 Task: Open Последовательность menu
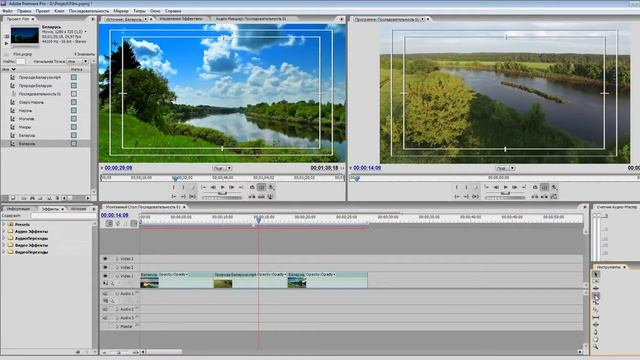click(x=89, y=11)
